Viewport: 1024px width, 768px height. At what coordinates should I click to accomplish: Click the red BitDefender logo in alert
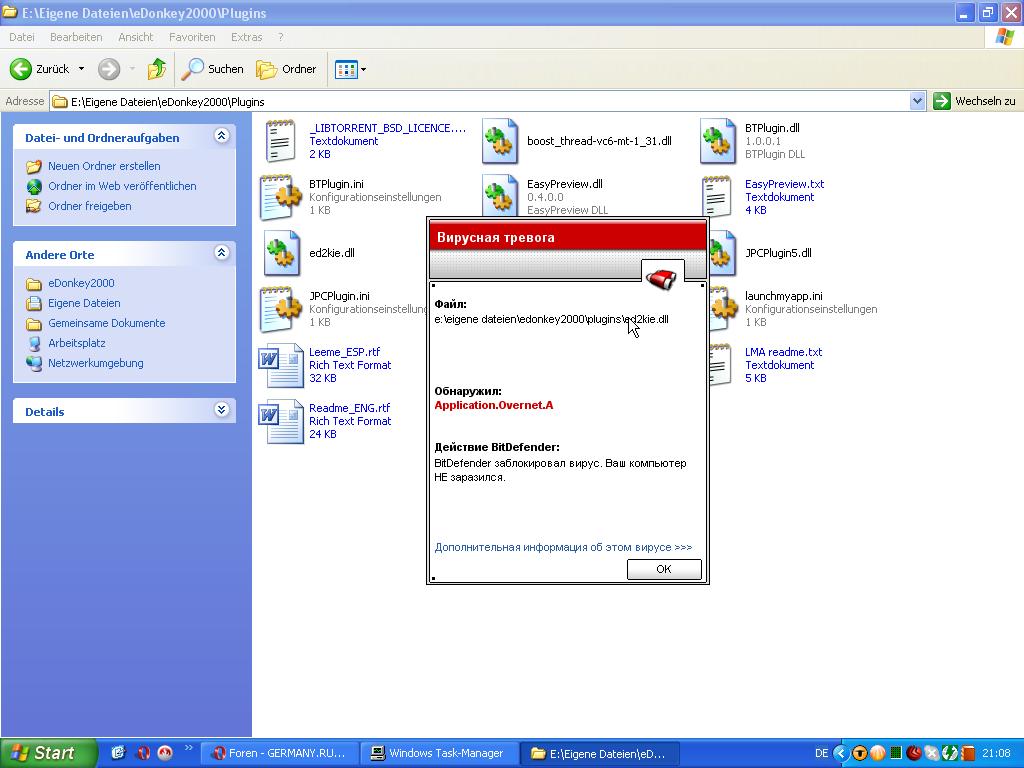point(662,279)
